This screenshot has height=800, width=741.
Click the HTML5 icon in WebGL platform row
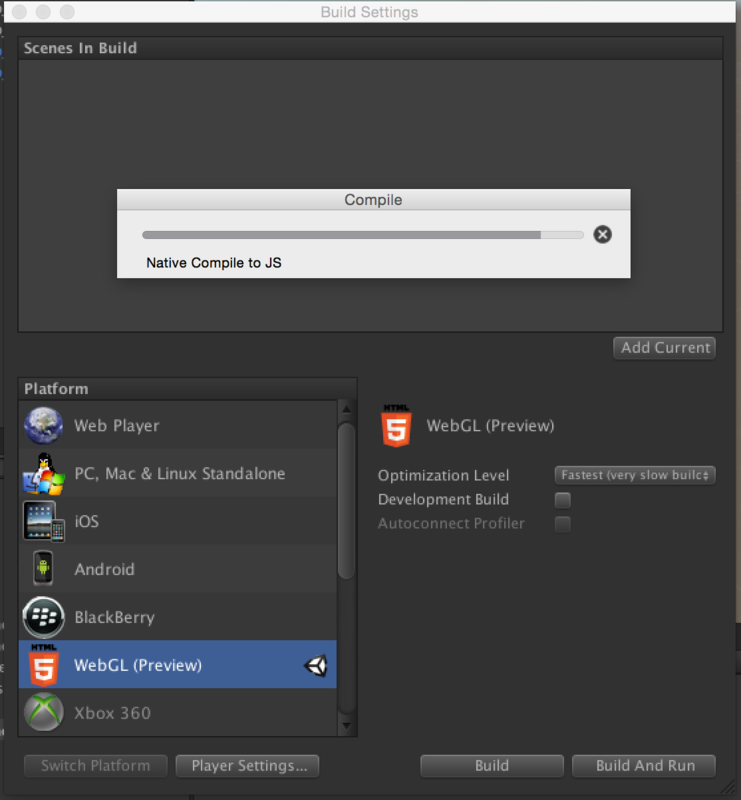(43, 665)
